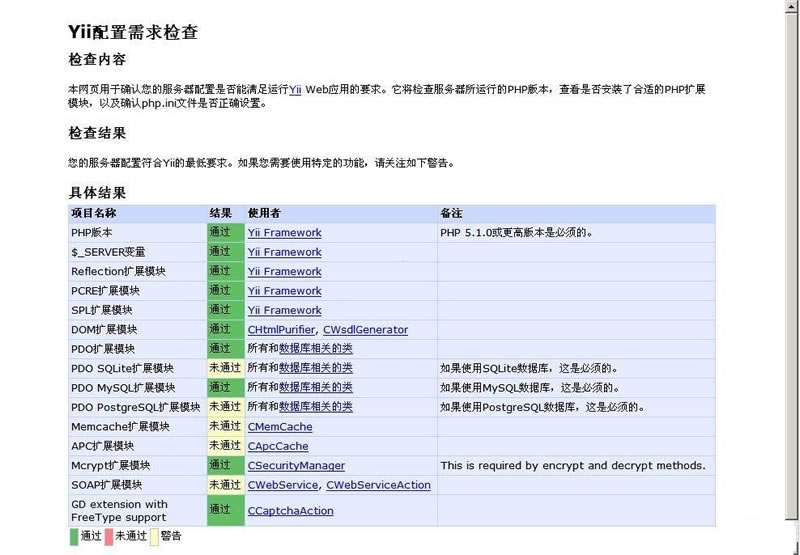
Task: Follow the CWebServiceAction link
Action: (378, 485)
